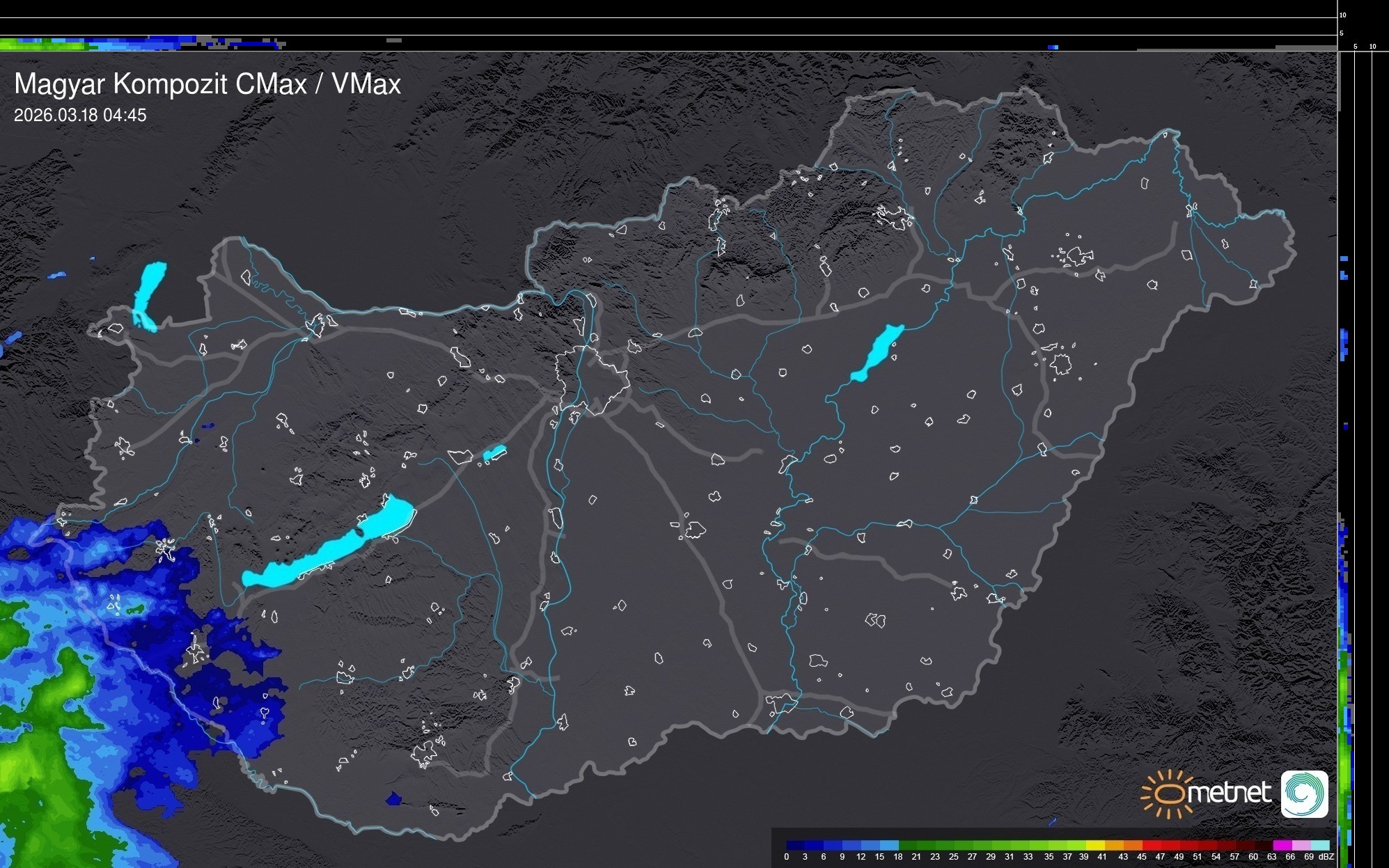
Task: Click the teal swirl logo badge
Action: click(x=1304, y=794)
